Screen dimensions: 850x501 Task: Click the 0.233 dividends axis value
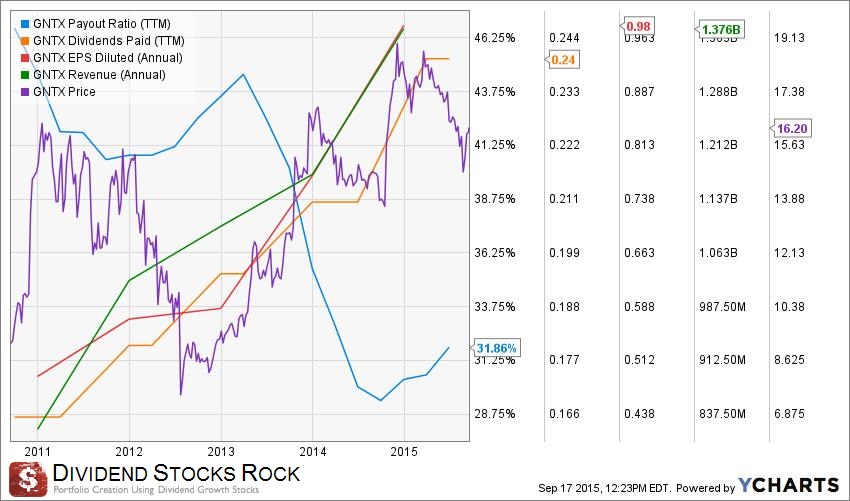pyautogui.click(x=564, y=92)
